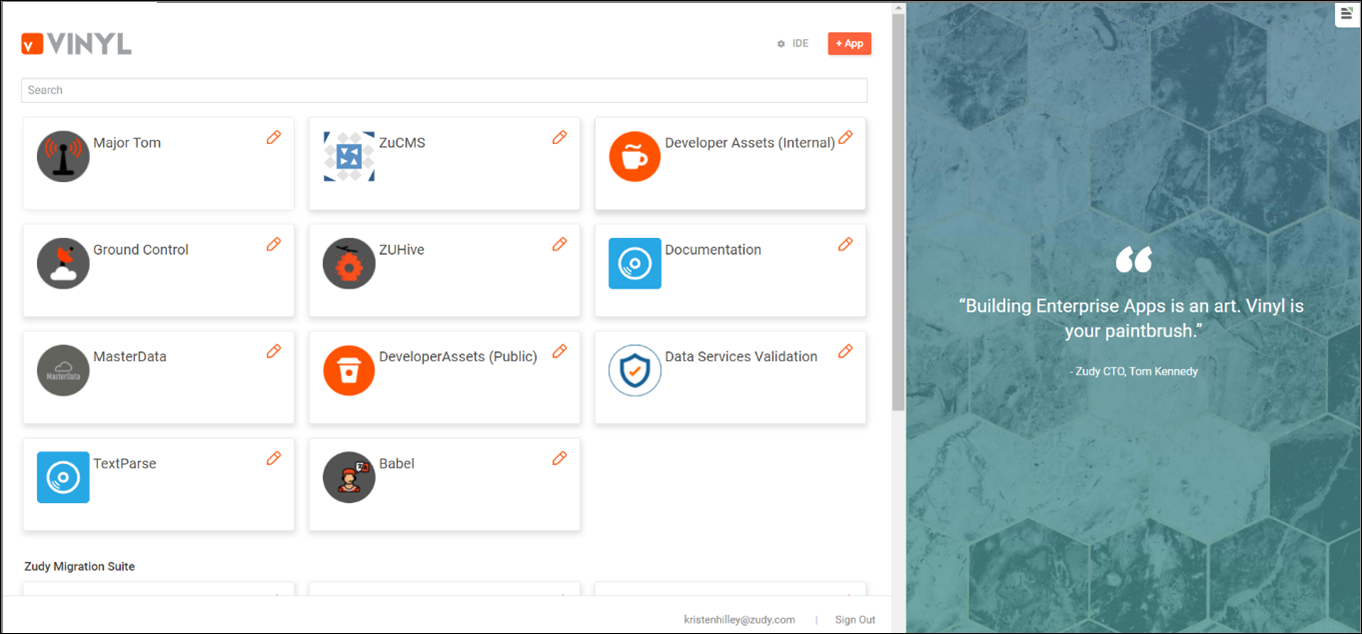Click the kristenhilley@zudy.com account email
Image resolution: width=1362 pixels, height=634 pixels.
point(739,620)
